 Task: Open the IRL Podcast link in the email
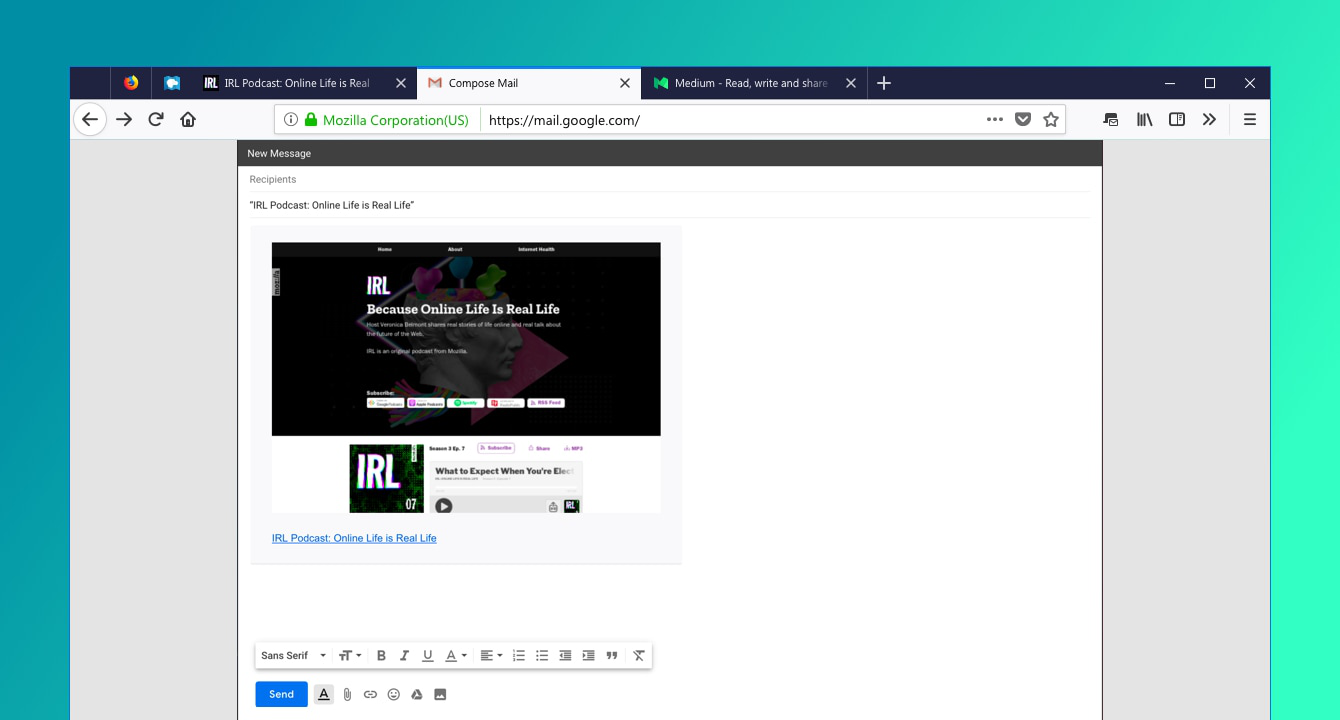point(354,538)
